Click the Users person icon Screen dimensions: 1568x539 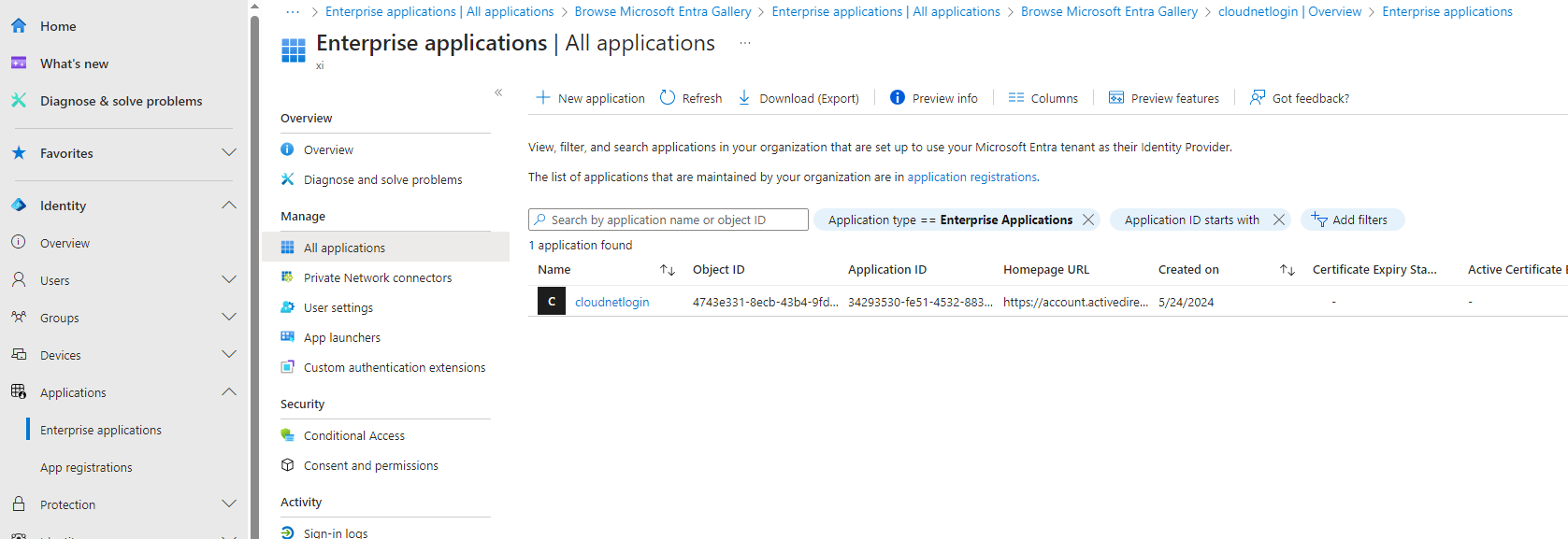[19, 279]
